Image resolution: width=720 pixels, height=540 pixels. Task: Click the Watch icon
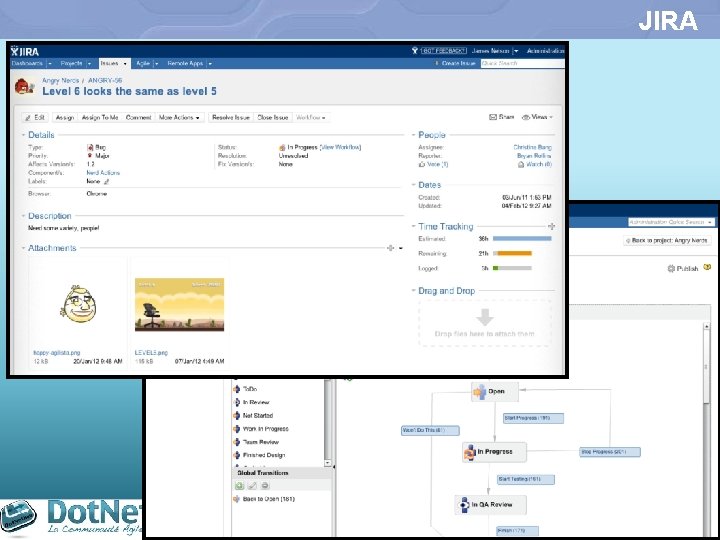tap(521, 164)
